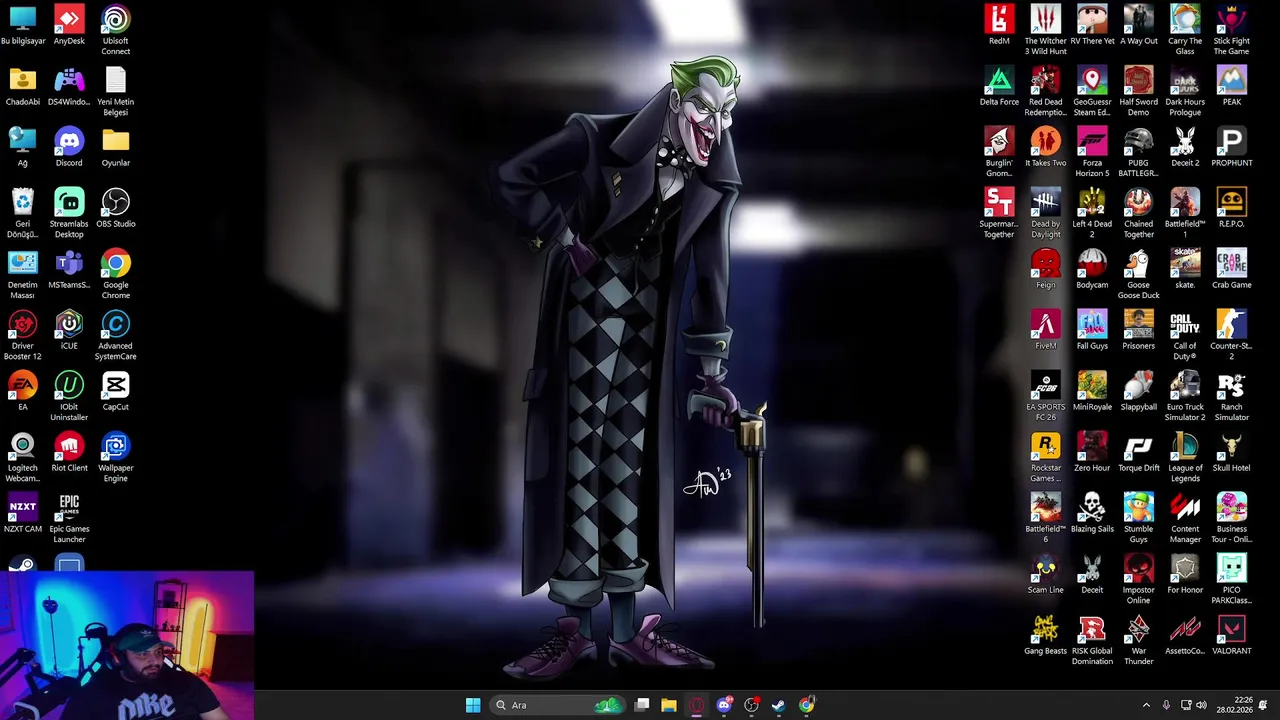Select the Left 4 Dead 2 icon

[x=1092, y=213]
